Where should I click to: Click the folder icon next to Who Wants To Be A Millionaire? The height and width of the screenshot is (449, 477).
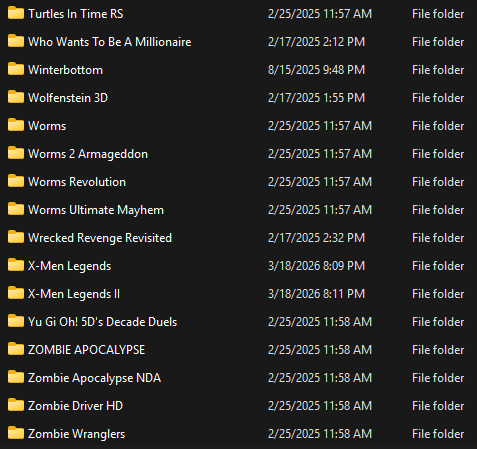tap(16, 41)
